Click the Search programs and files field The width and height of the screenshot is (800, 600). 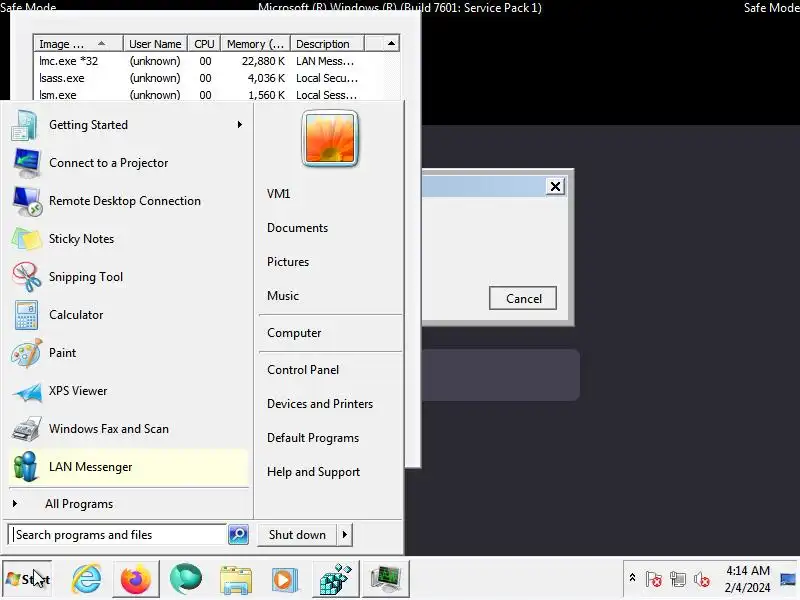coord(117,535)
